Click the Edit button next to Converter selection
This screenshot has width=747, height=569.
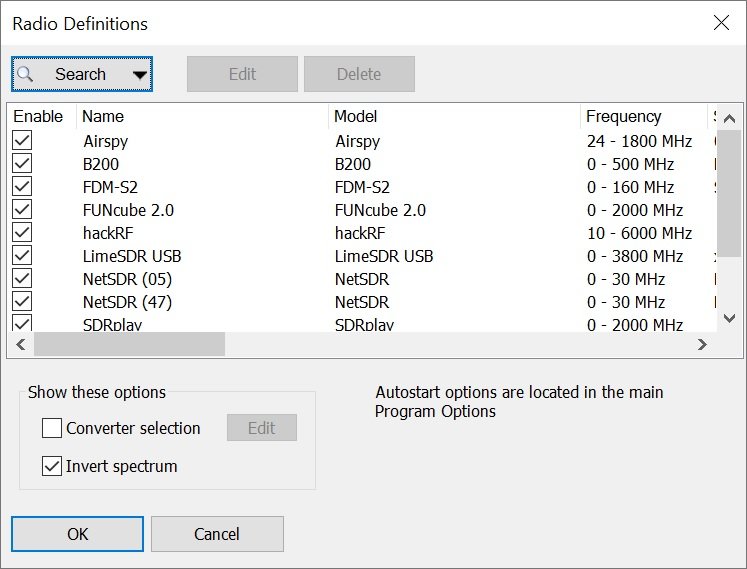262,427
